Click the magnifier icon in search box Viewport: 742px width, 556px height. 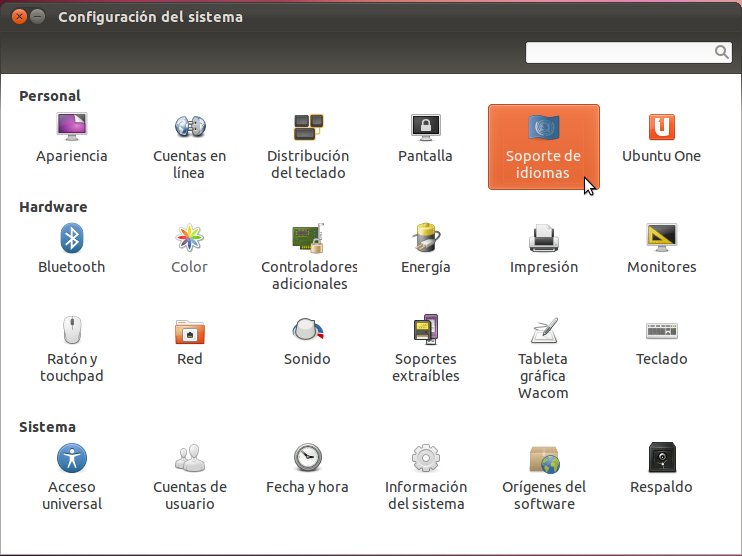point(721,52)
